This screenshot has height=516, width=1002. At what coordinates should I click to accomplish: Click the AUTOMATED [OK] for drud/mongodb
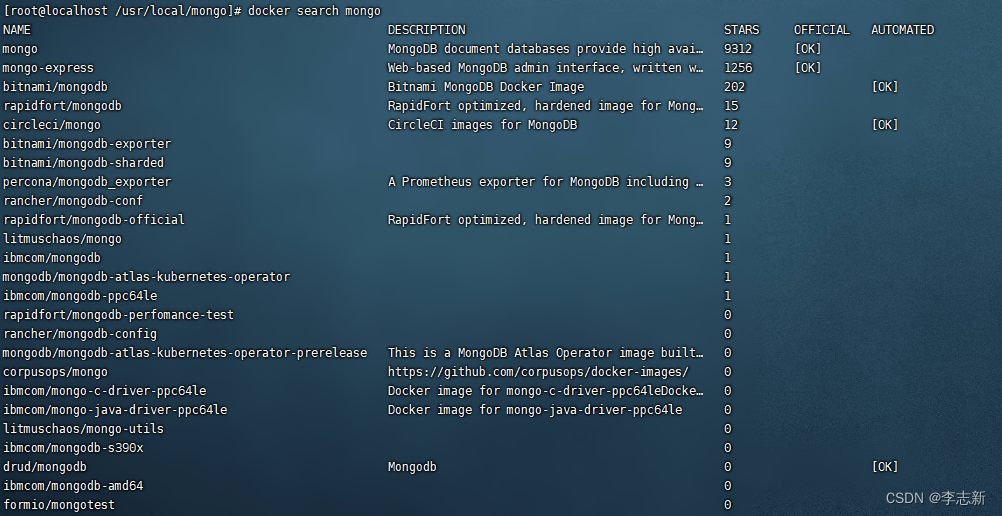point(885,467)
